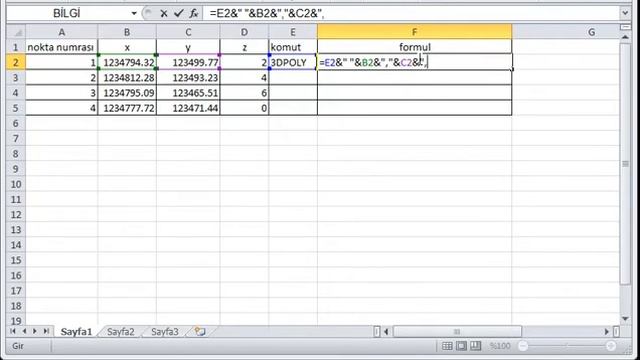Screen dimensions: 640x360
Task: Go to previous sheet tab arrow
Action: click(x=24, y=331)
